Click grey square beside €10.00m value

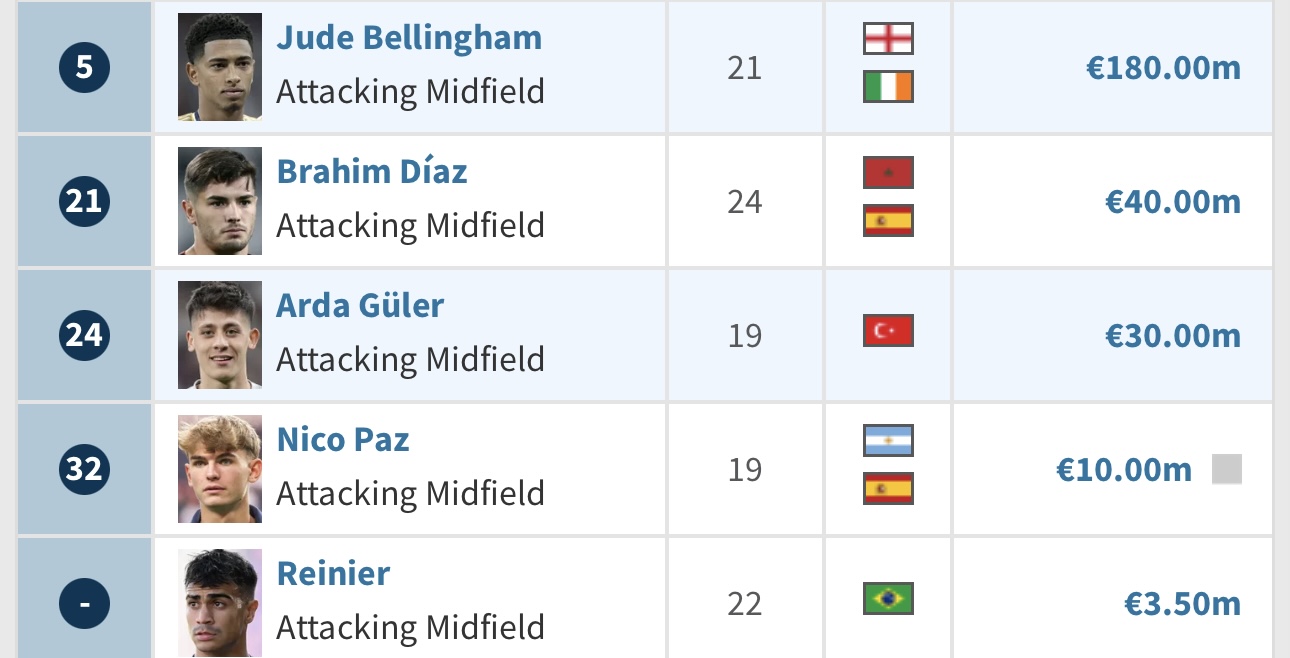click(x=1227, y=469)
